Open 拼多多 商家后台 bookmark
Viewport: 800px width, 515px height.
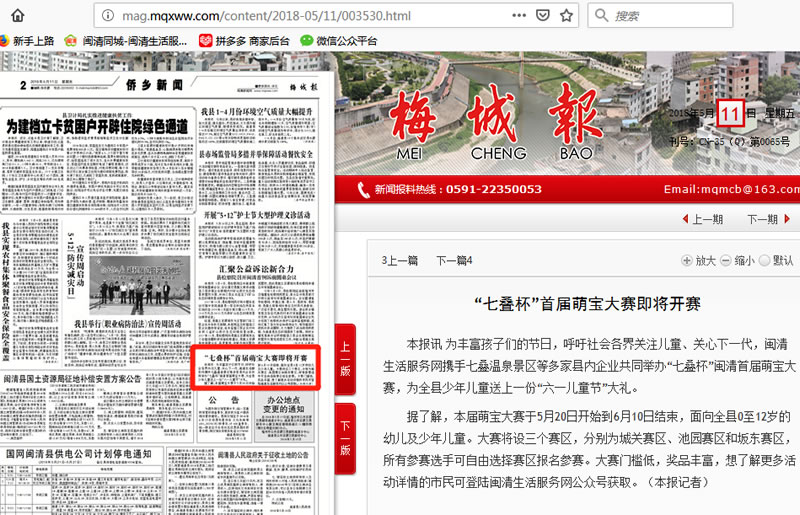click(244, 41)
